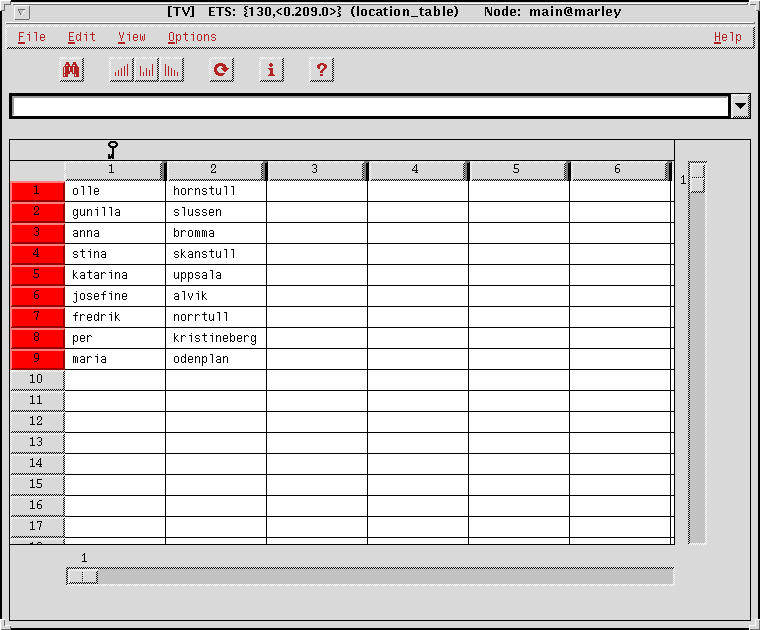Select column header 5
Screen dimensions: 760x630
[519, 170]
